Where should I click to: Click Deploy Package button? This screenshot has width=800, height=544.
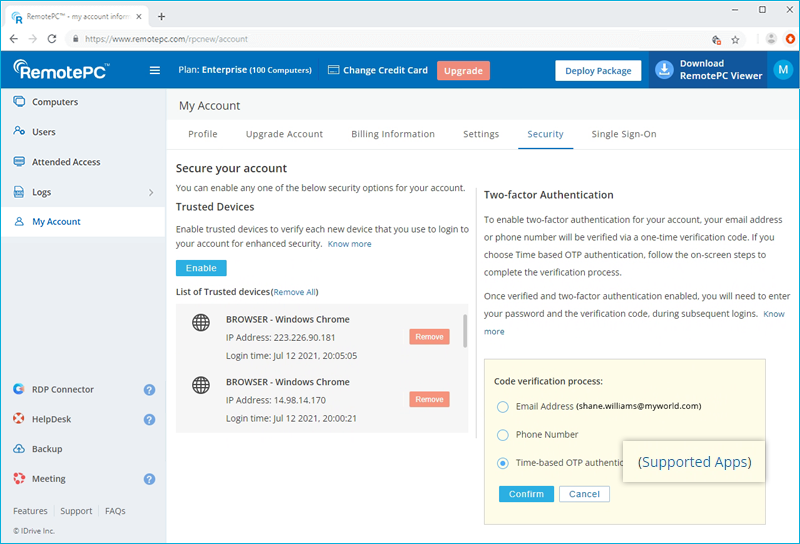pos(598,70)
